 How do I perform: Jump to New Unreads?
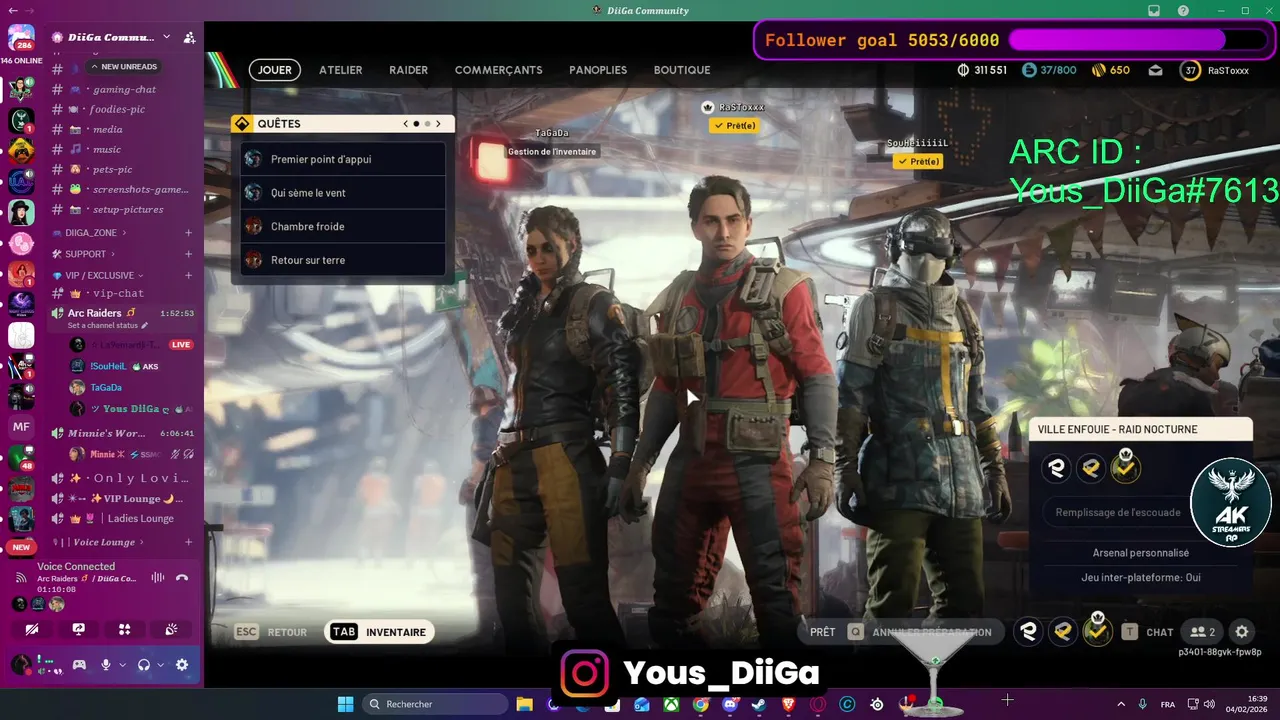pos(123,66)
